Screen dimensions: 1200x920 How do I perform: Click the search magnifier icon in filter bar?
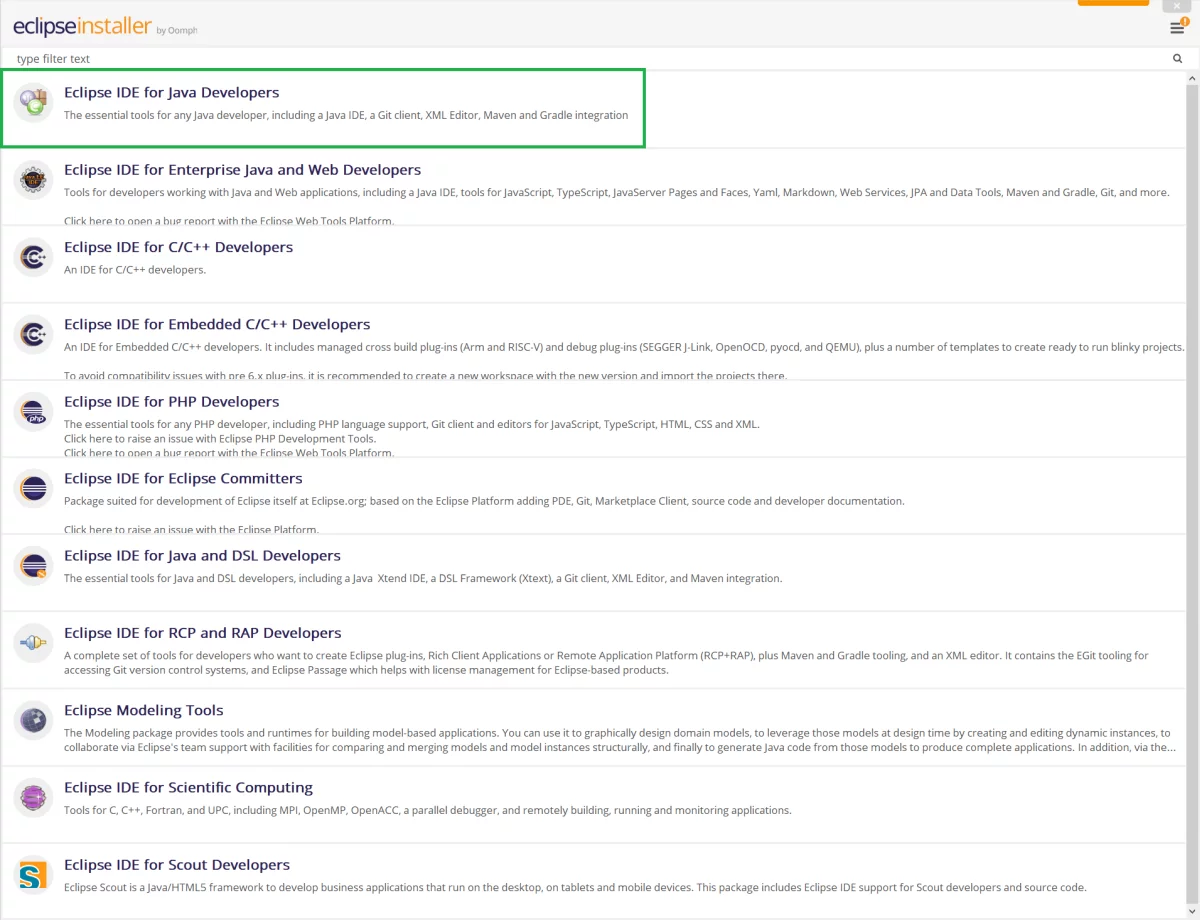tap(1177, 59)
